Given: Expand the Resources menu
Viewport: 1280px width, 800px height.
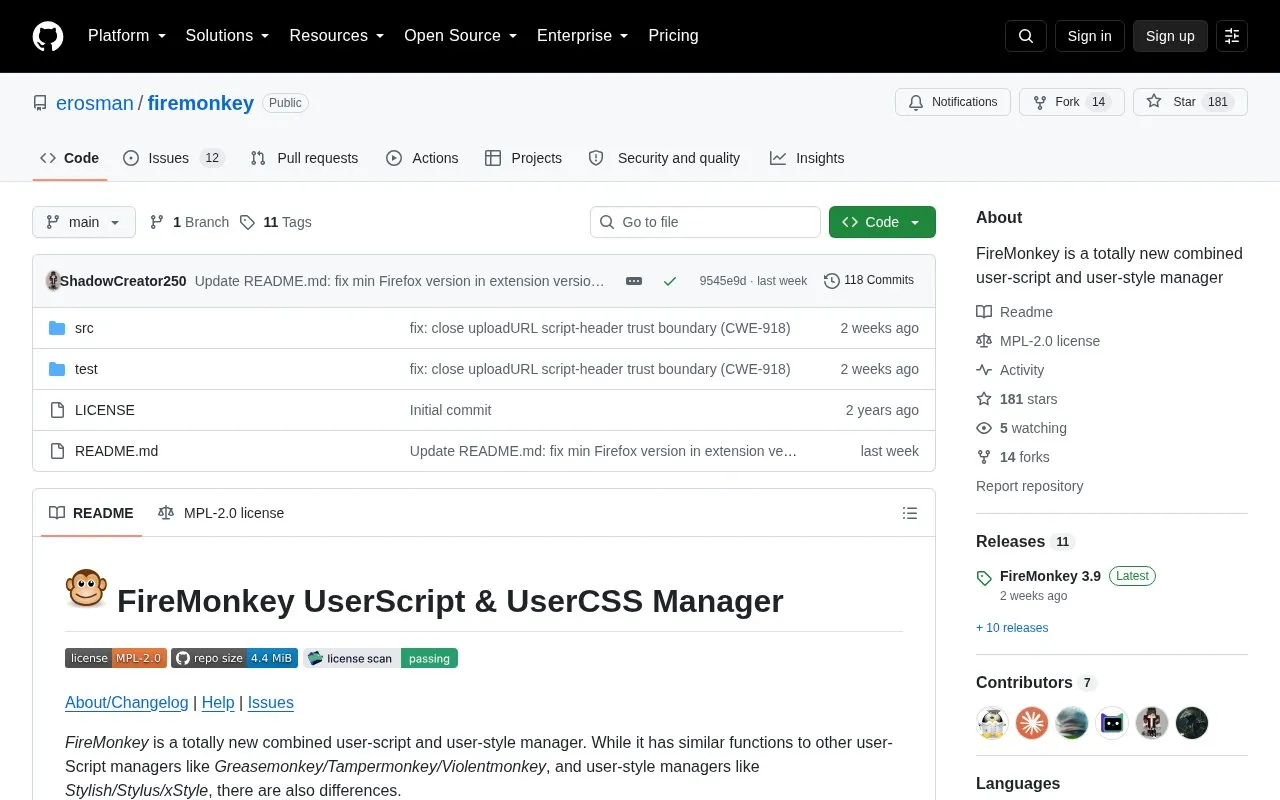Looking at the screenshot, I should (337, 36).
